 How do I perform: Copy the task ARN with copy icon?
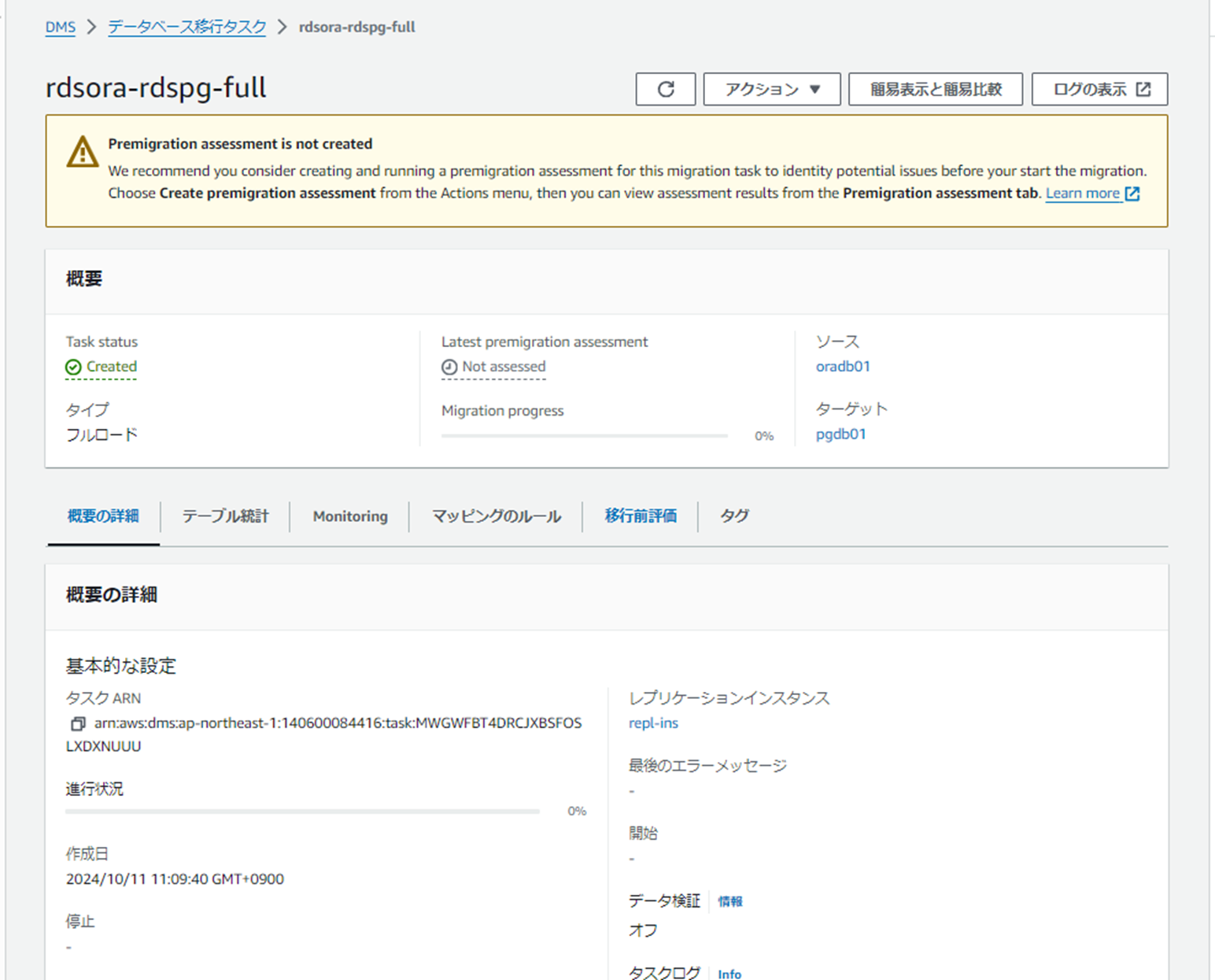pos(78,723)
